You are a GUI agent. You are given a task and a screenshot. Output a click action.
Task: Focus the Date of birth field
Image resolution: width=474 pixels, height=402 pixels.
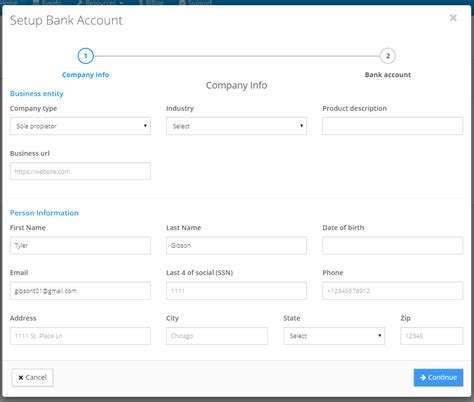[393, 246]
